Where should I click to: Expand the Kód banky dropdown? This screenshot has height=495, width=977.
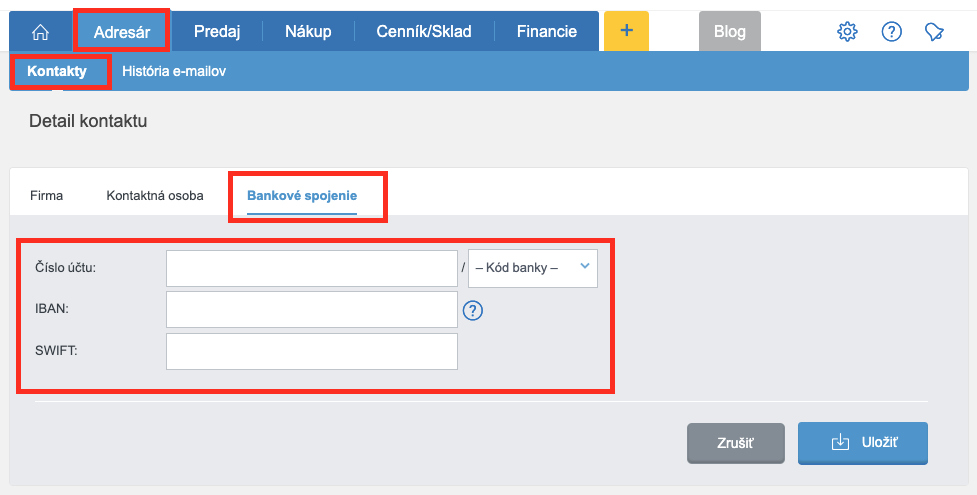coord(532,268)
